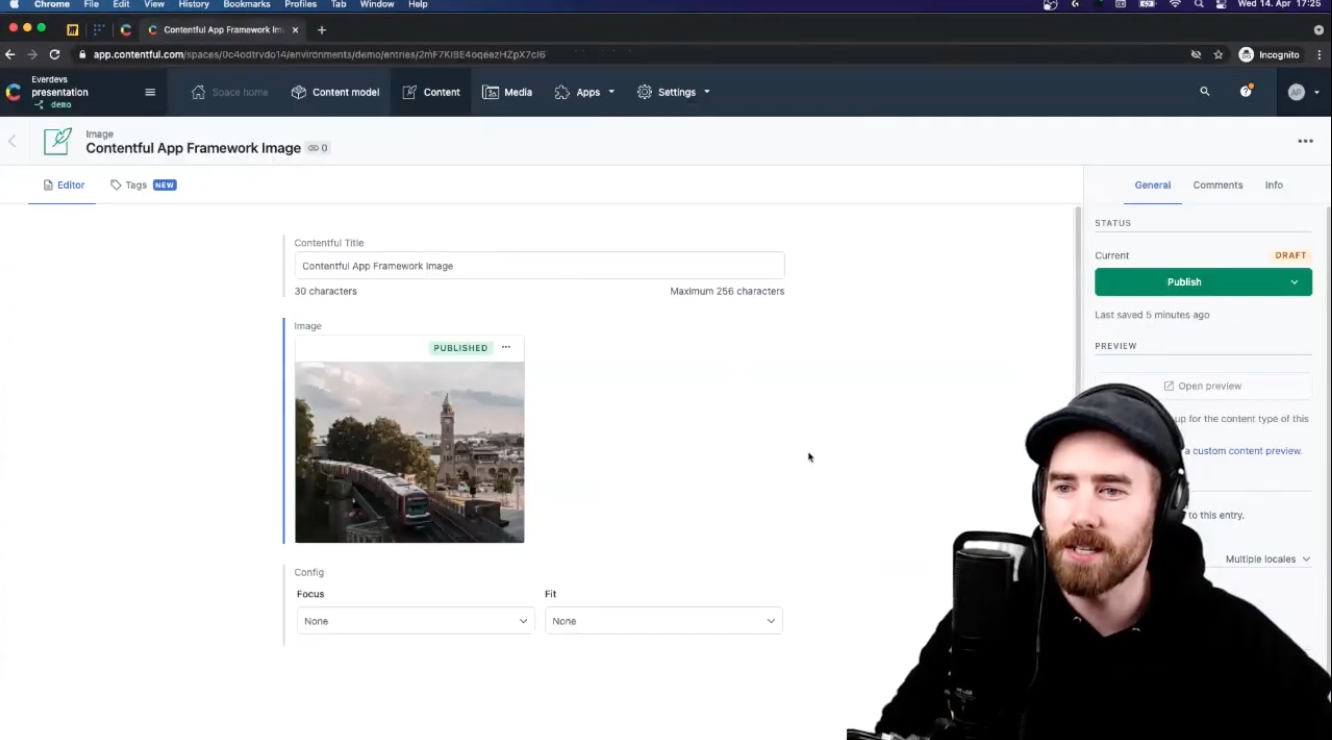Select the pinned Contentful tab
Screen dimensions: 1332x740
[x=126, y=30]
